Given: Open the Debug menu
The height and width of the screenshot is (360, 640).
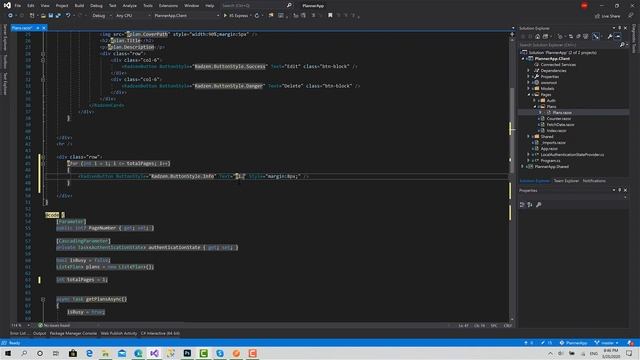Looking at the screenshot, I should click(96, 6).
